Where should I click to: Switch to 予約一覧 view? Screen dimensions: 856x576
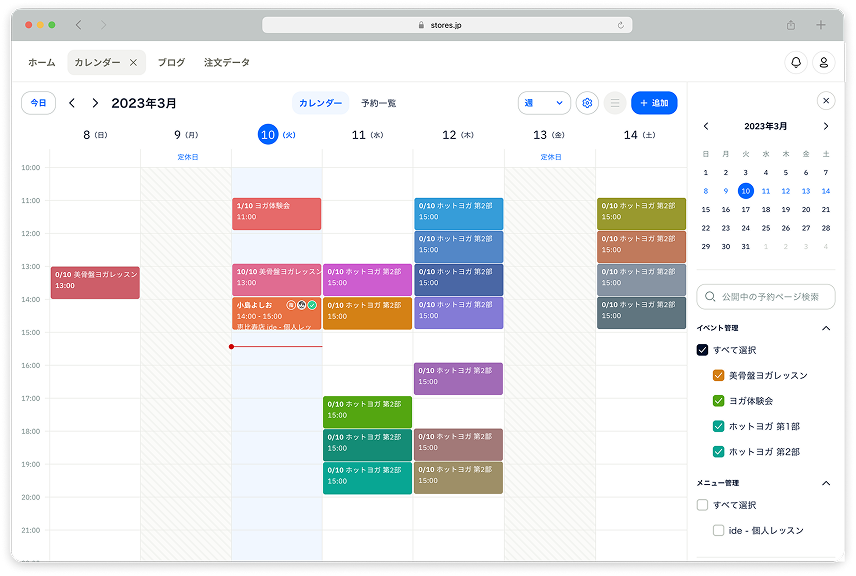point(378,103)
